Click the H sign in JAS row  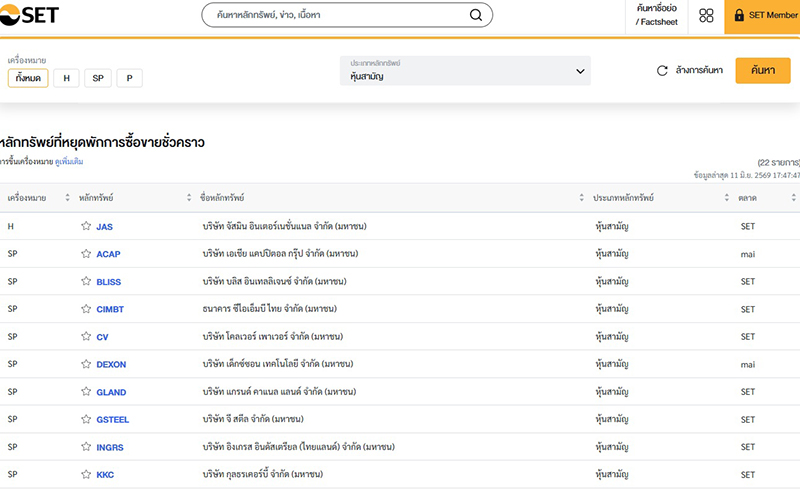click(11, 226)
